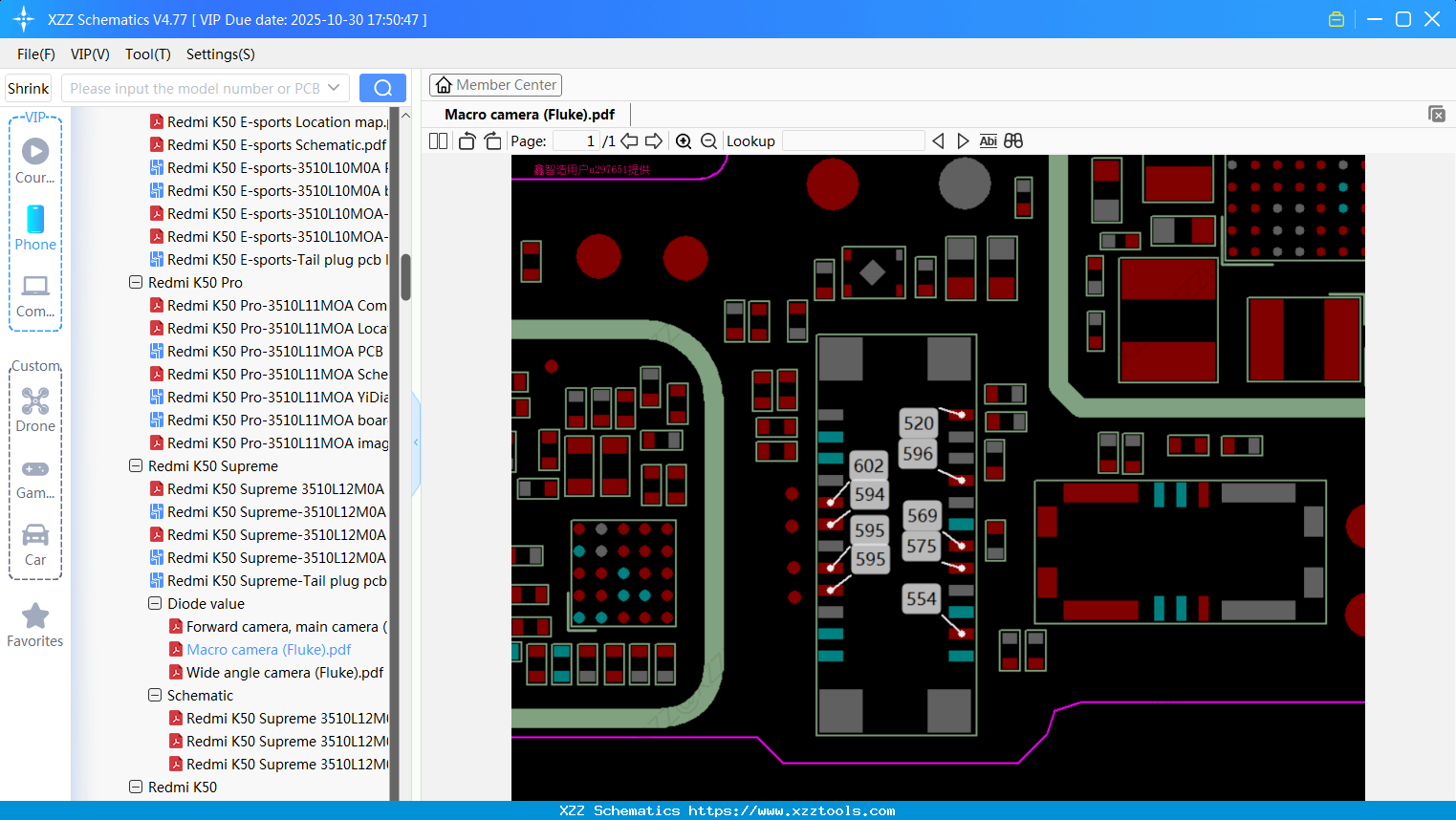Click the Member Center button

(495, 85)
